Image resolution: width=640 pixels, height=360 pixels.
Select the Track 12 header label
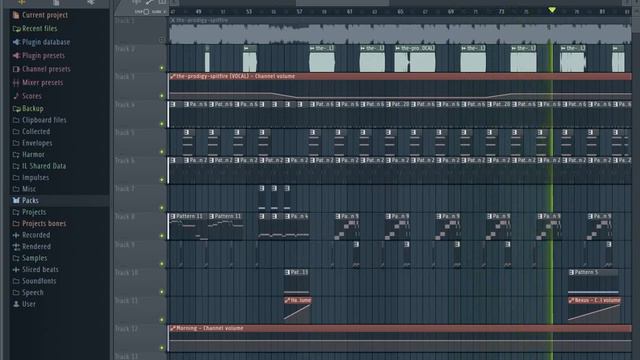127,329
